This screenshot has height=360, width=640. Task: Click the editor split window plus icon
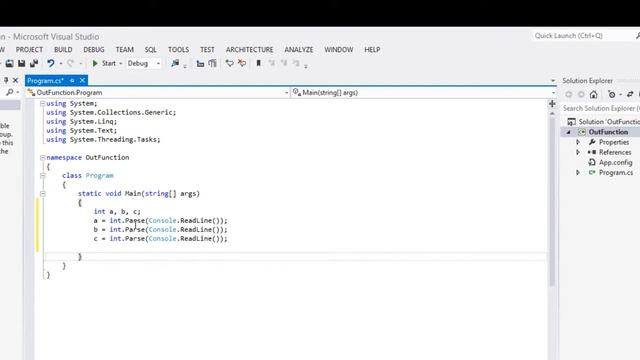point(552,104)
